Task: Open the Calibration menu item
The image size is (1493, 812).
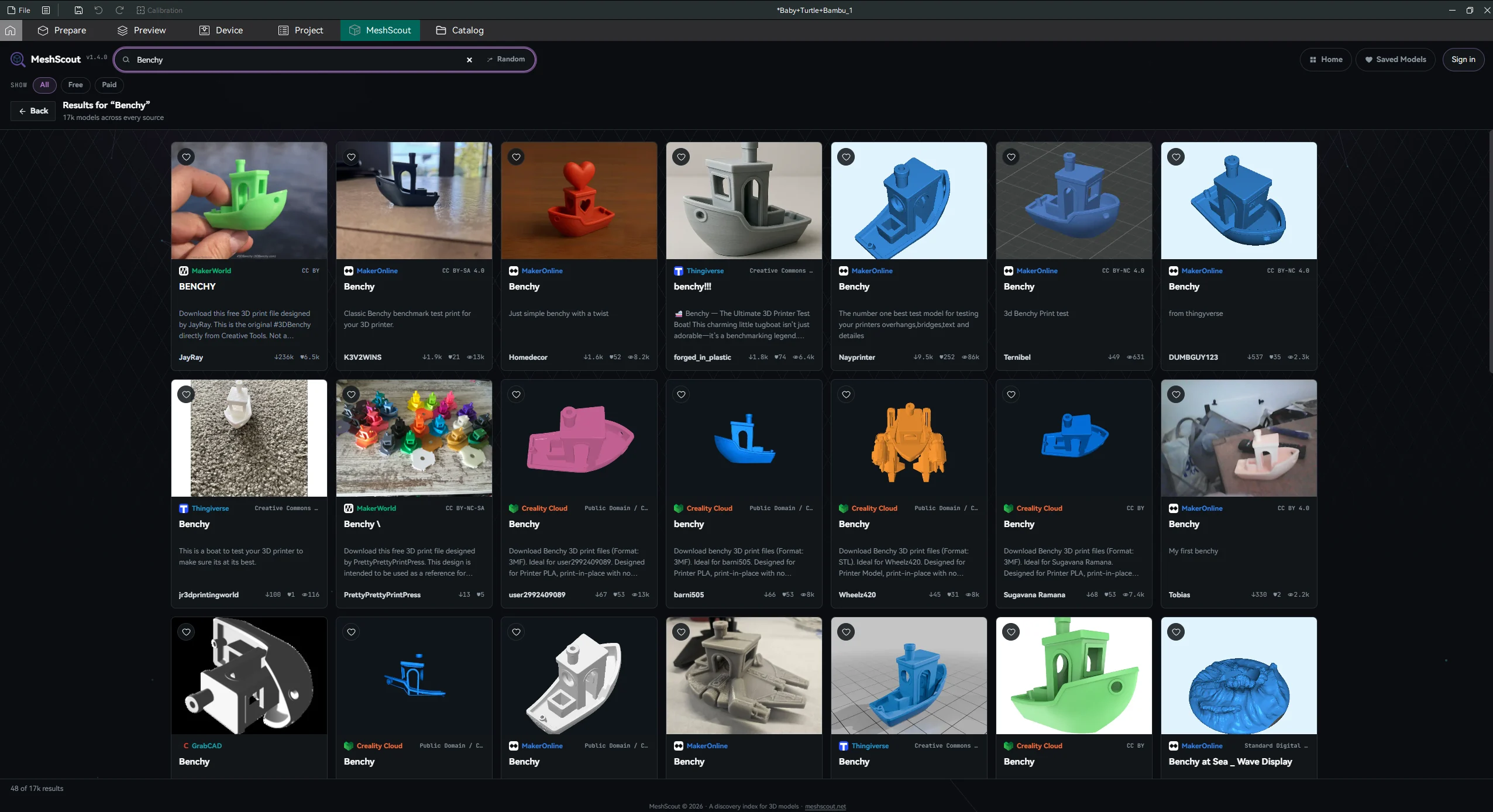Action: coord(159,10)
